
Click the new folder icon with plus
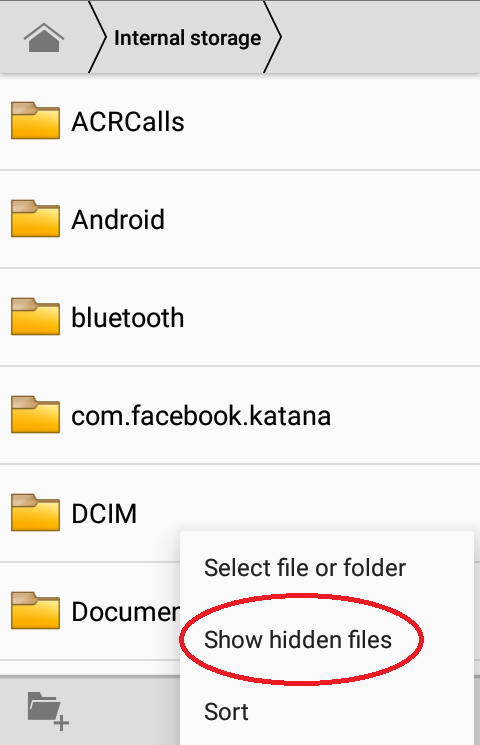pos(48,711)
